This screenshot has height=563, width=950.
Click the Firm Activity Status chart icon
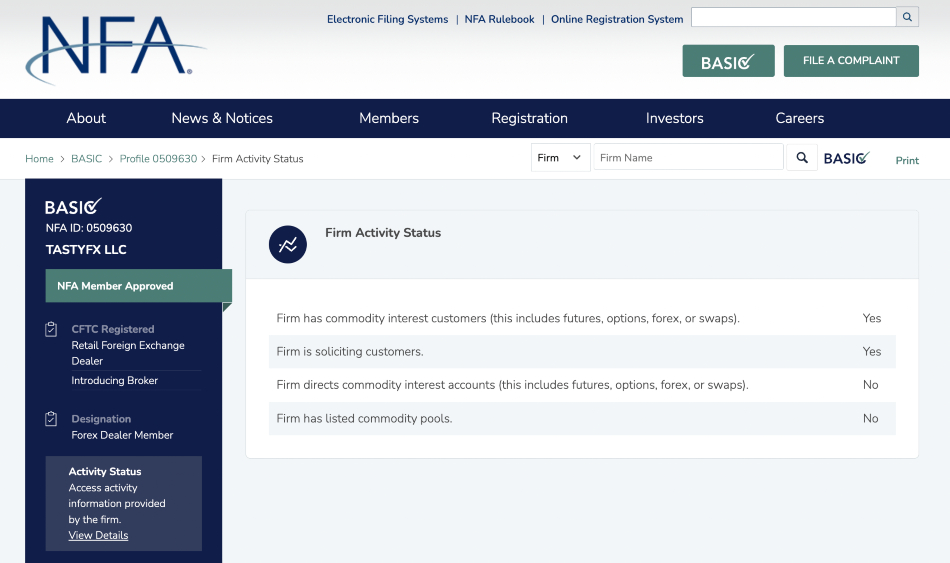[288, 244]
